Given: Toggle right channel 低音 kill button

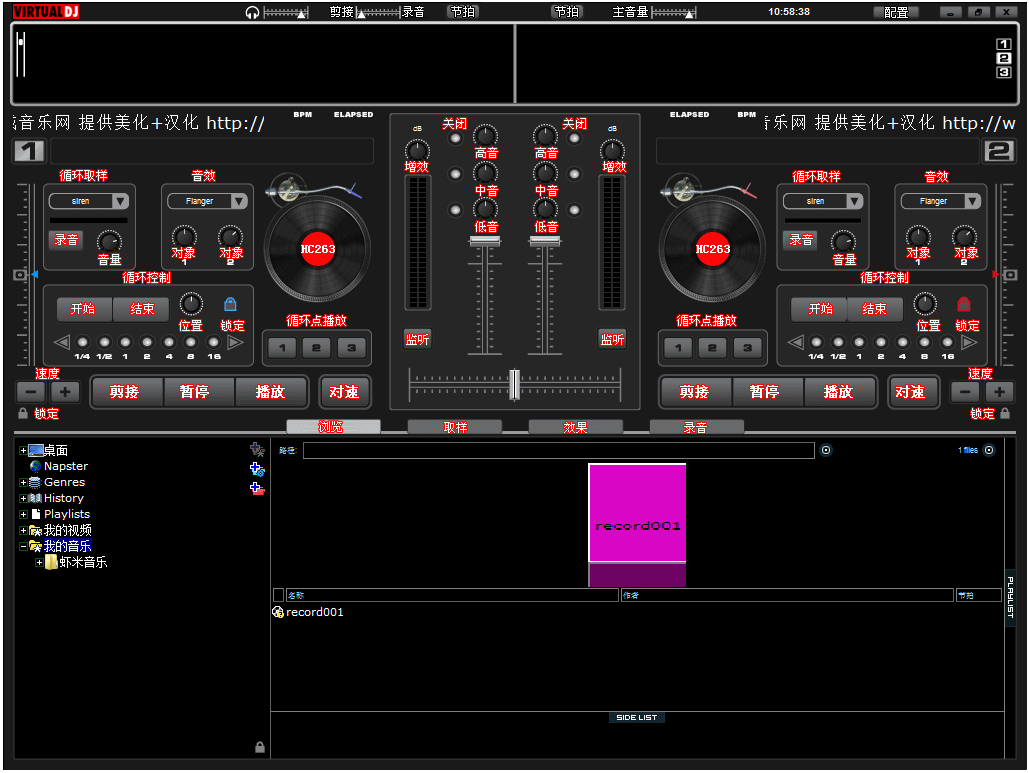Looking at the screenshot, I should pos(574,210).
